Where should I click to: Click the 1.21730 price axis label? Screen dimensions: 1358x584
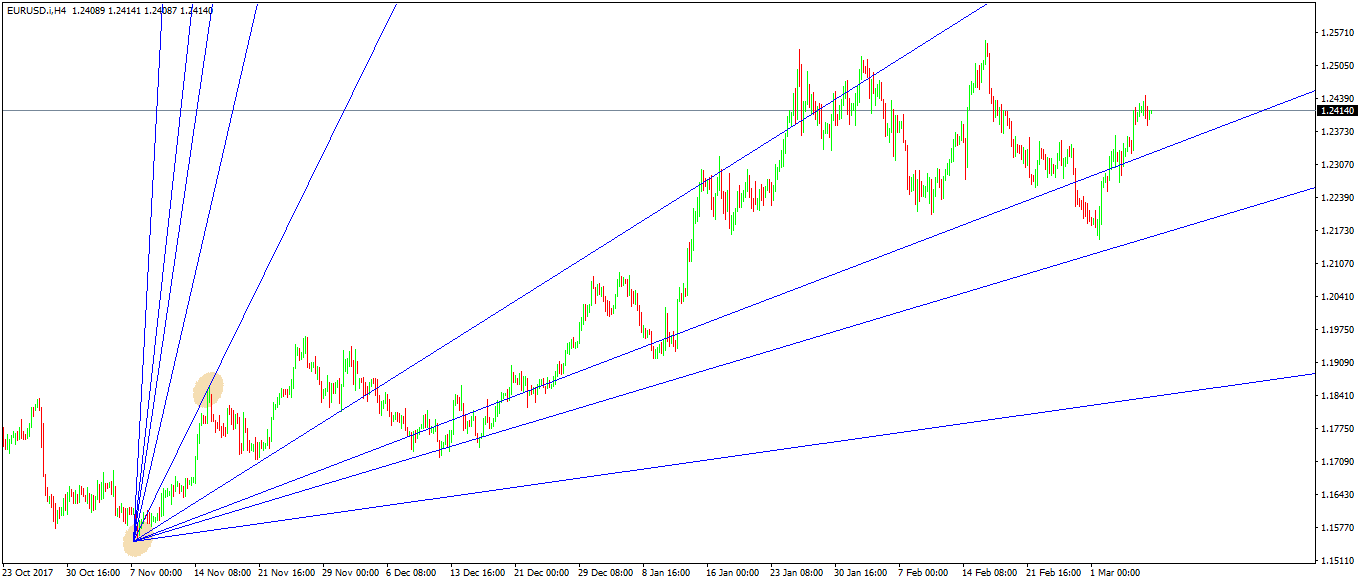point(1337,231)
